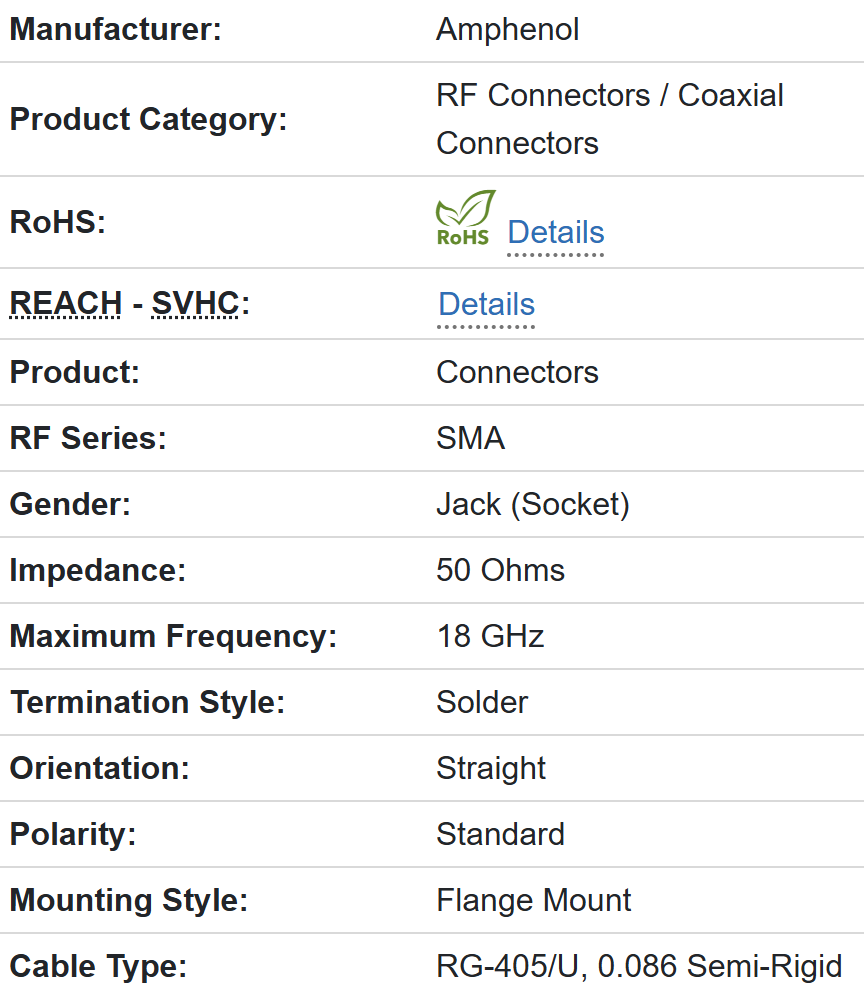864x996 pixels.
Task: Click the RF Connectors / Coaxial Connectors value
Action: coord(609,119)
